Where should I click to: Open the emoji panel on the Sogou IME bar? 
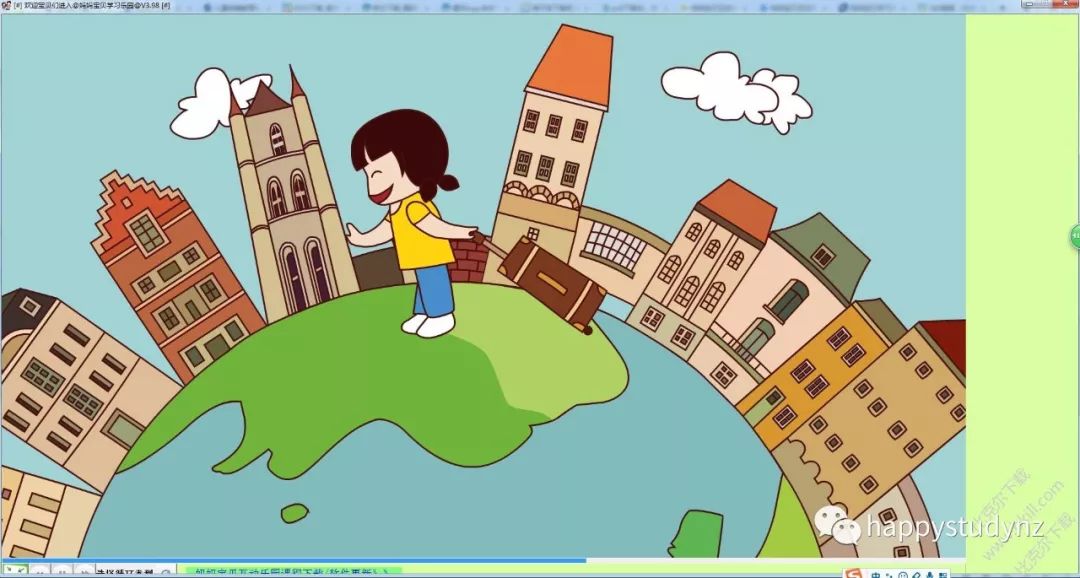click(x=903, y=575)
